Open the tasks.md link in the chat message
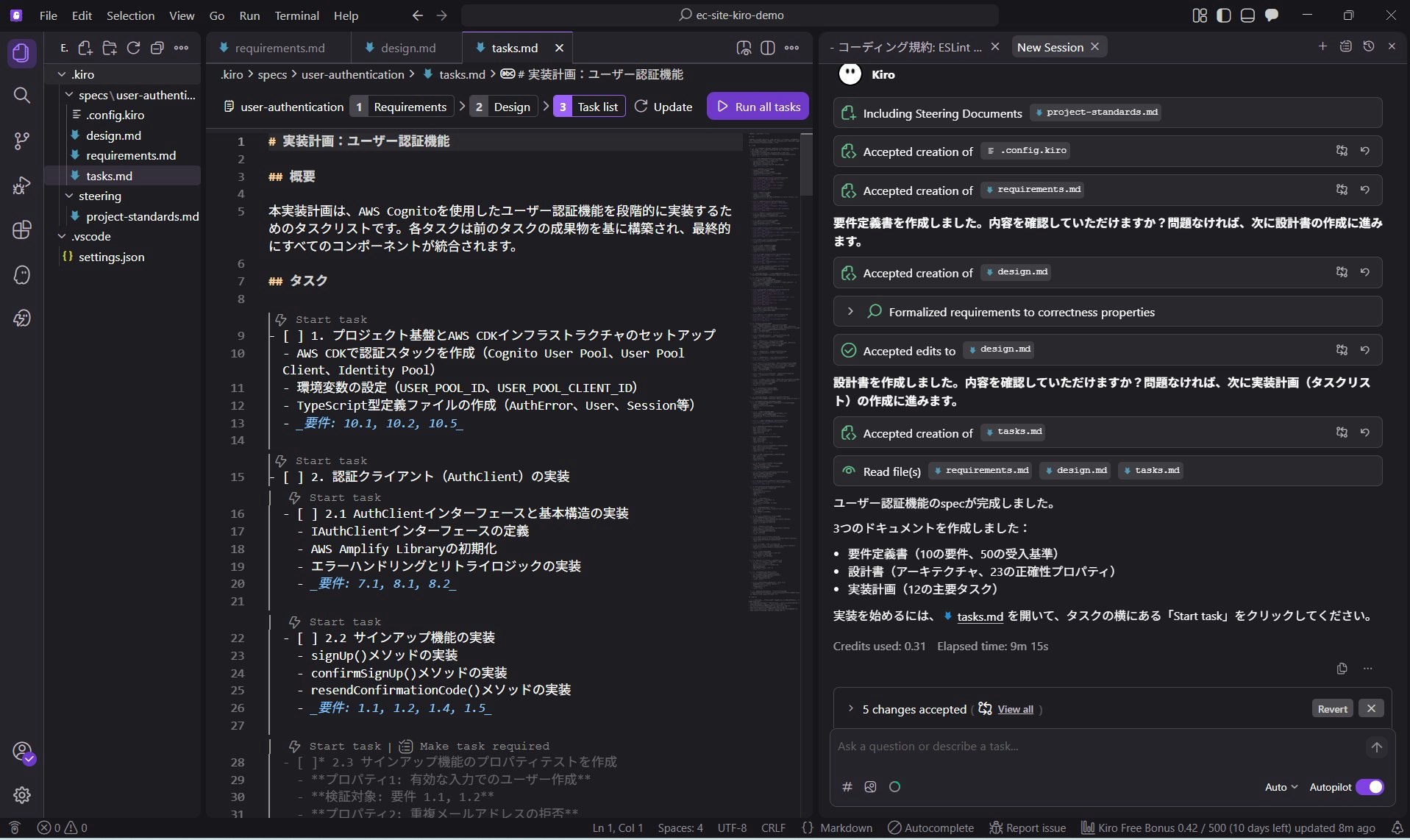Screen dimensions: 1410x840 point(979,616)
